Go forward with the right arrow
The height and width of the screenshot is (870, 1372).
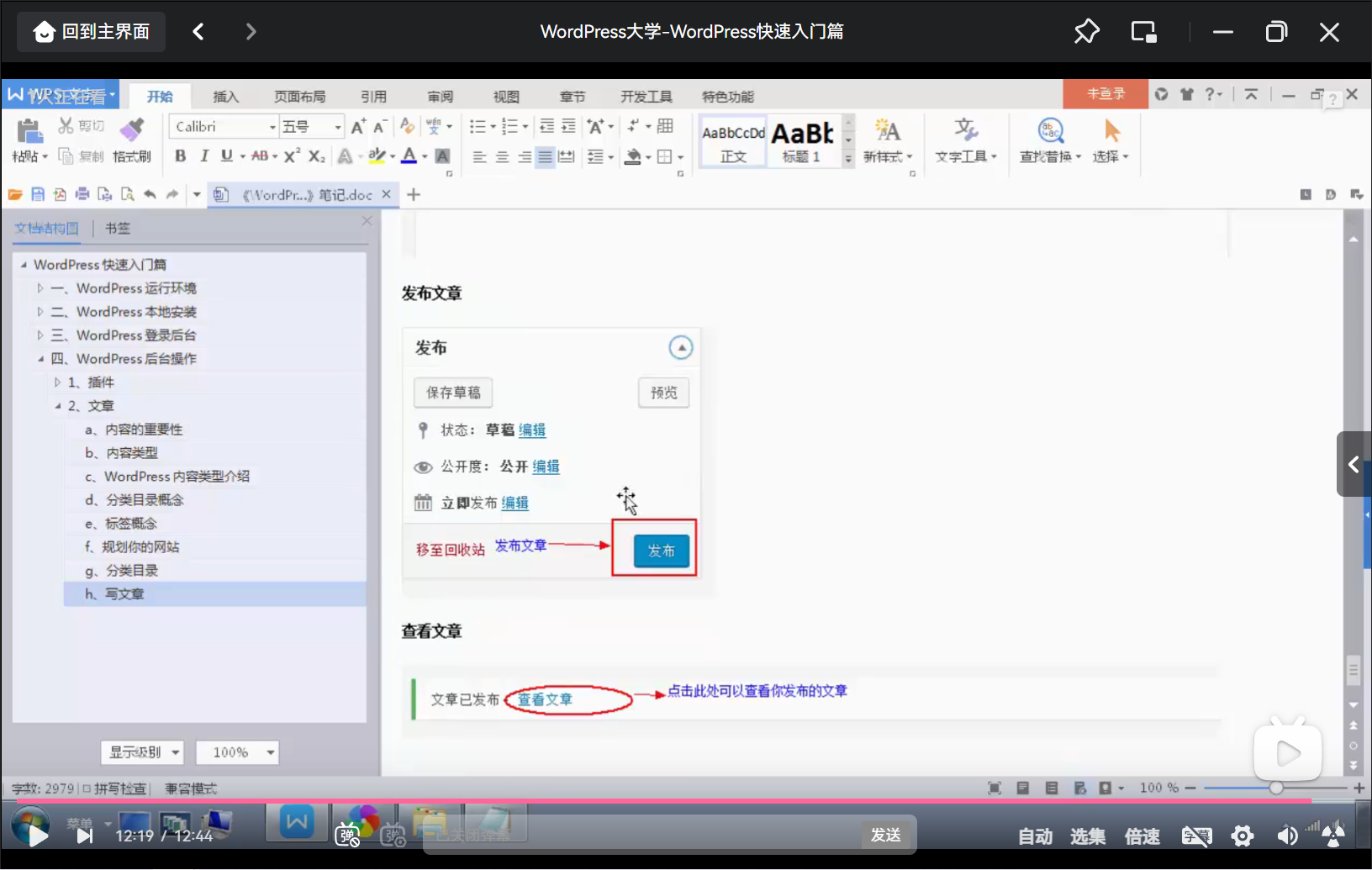click(x=251, y=32)
